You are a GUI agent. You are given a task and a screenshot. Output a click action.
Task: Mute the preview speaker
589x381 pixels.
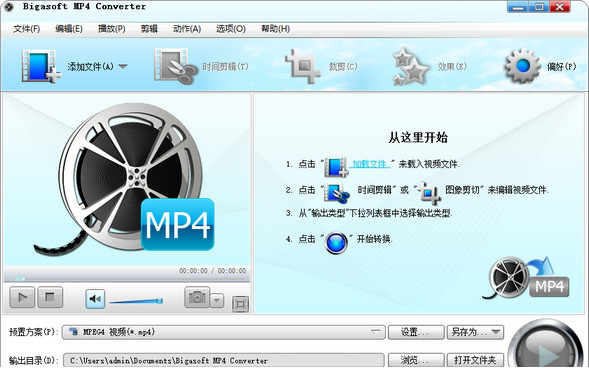(95, 299)
